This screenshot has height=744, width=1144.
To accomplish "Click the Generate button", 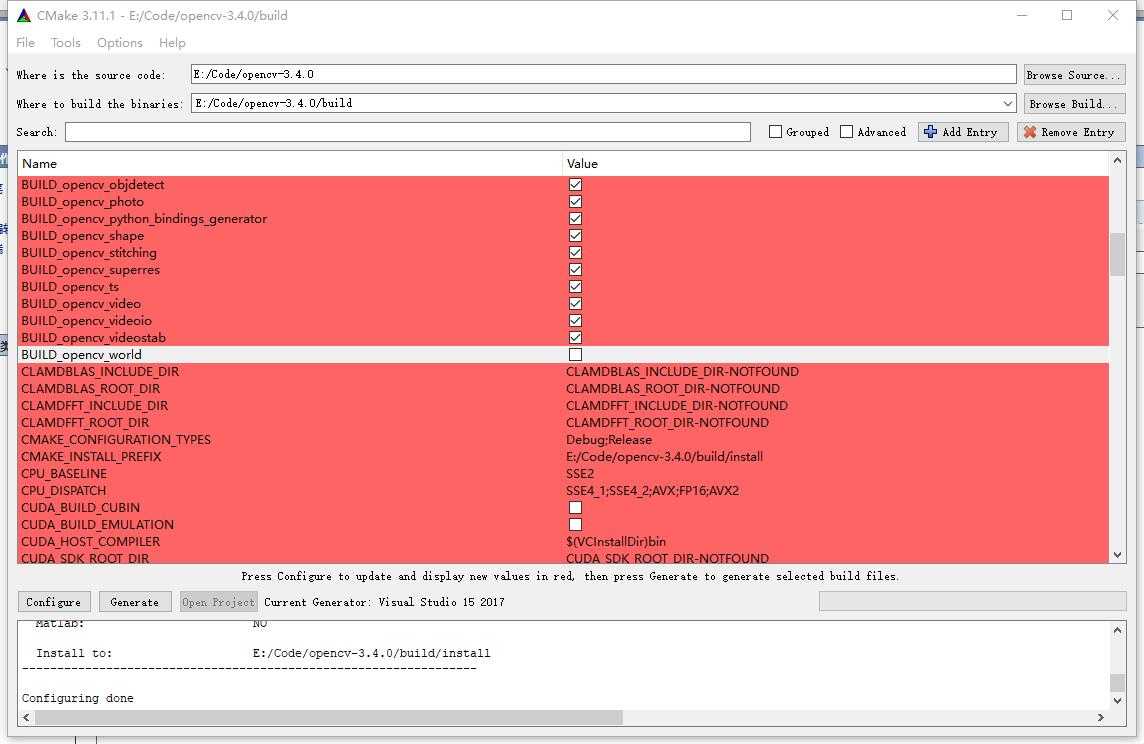I will coord(134,602).
